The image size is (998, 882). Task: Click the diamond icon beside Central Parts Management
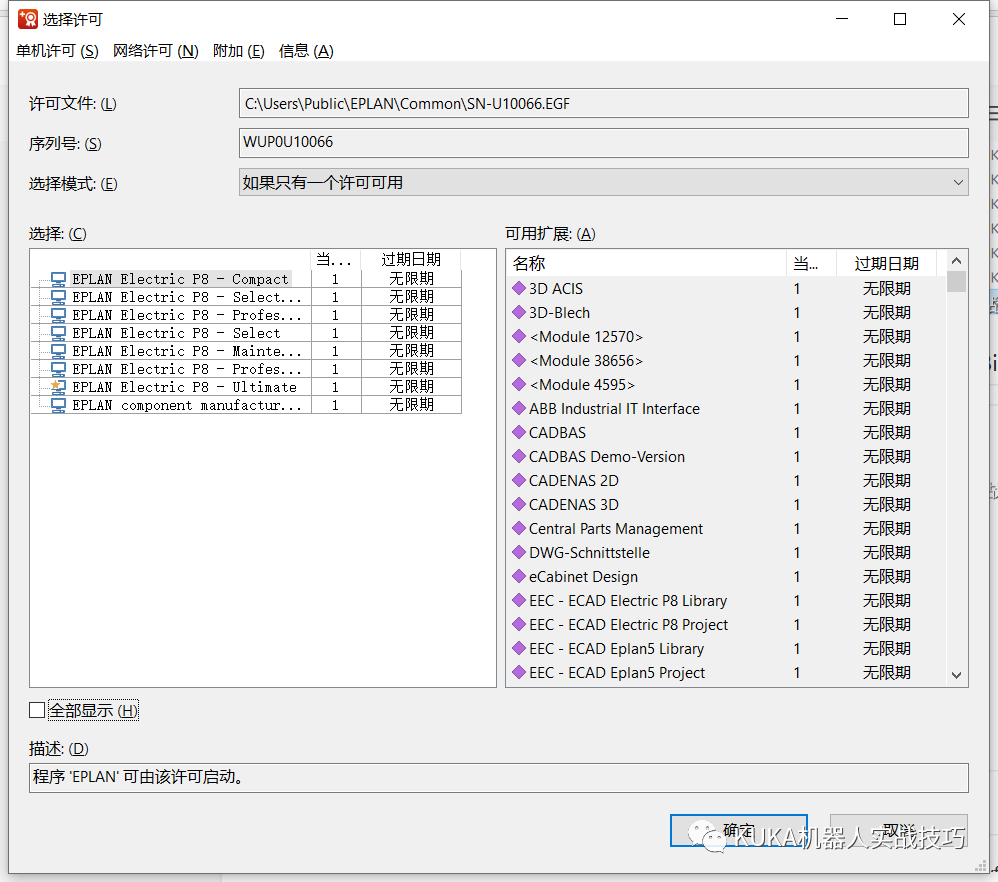pos(519,528)
